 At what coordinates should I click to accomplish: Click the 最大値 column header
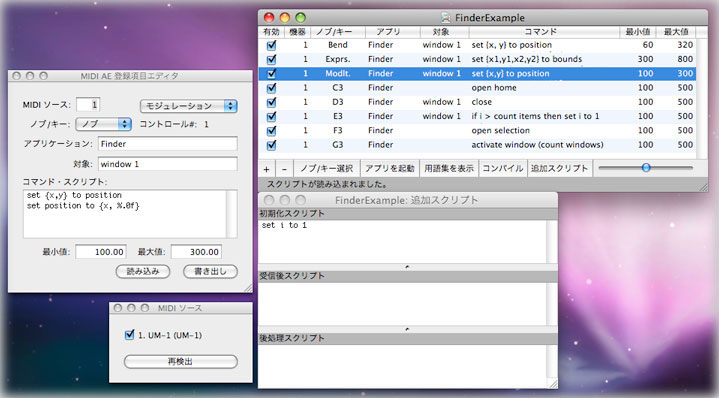(676, 32)
